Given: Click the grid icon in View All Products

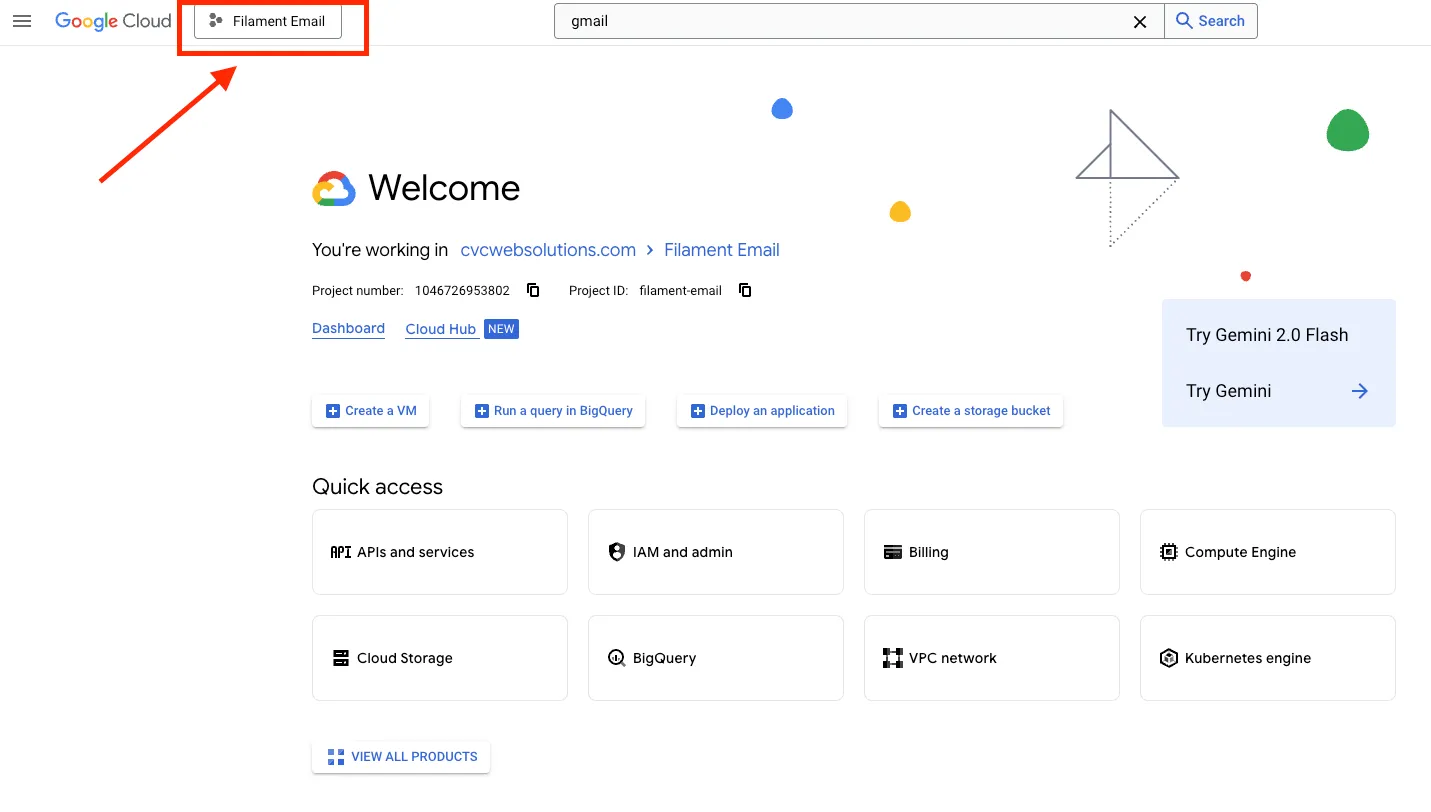Looking at the screenshot, I should coord(336,757).
